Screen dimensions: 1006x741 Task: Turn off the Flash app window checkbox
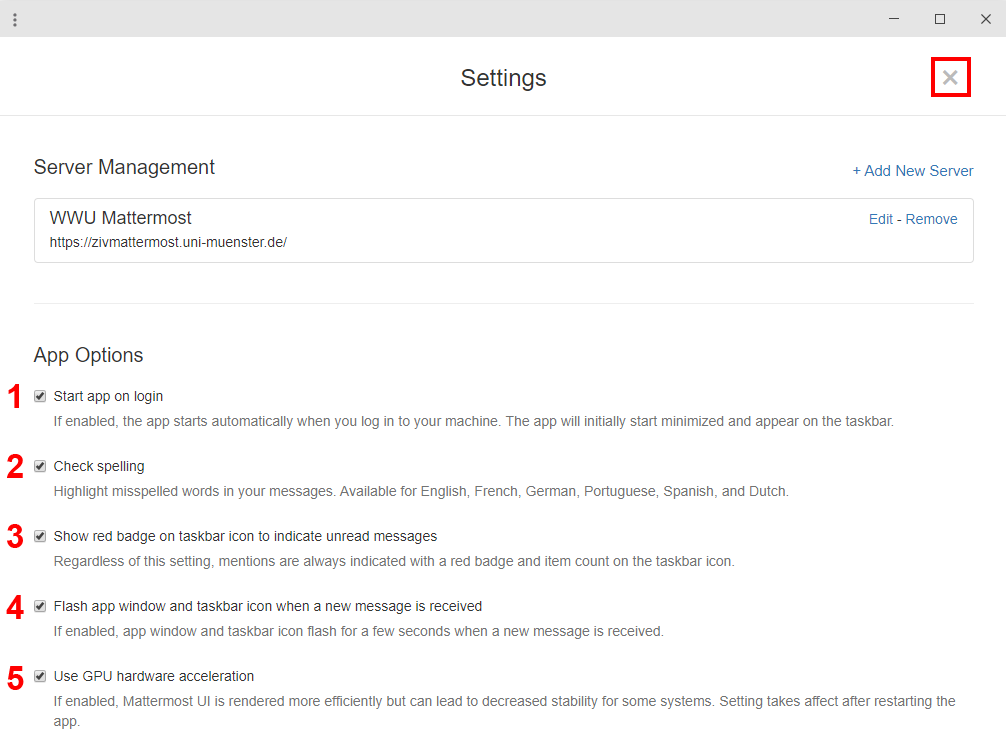pyautogui.click(x=40, y=606)
